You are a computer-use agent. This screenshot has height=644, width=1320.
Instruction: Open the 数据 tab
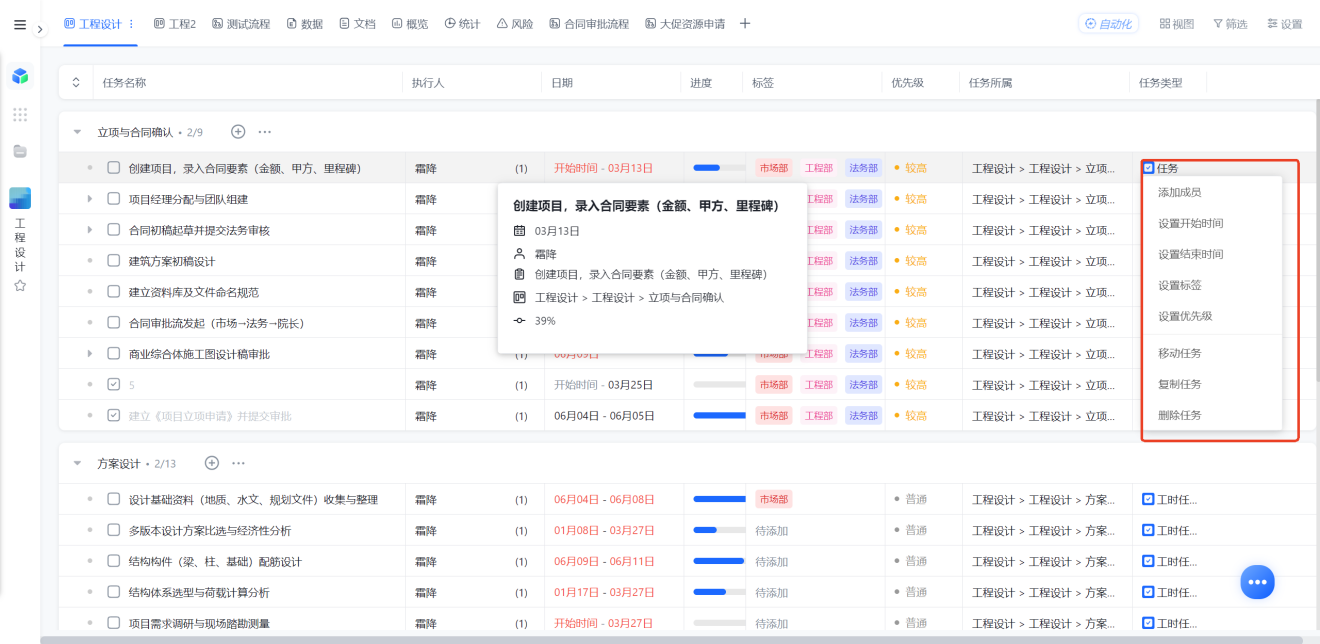(x=305, y=24)
